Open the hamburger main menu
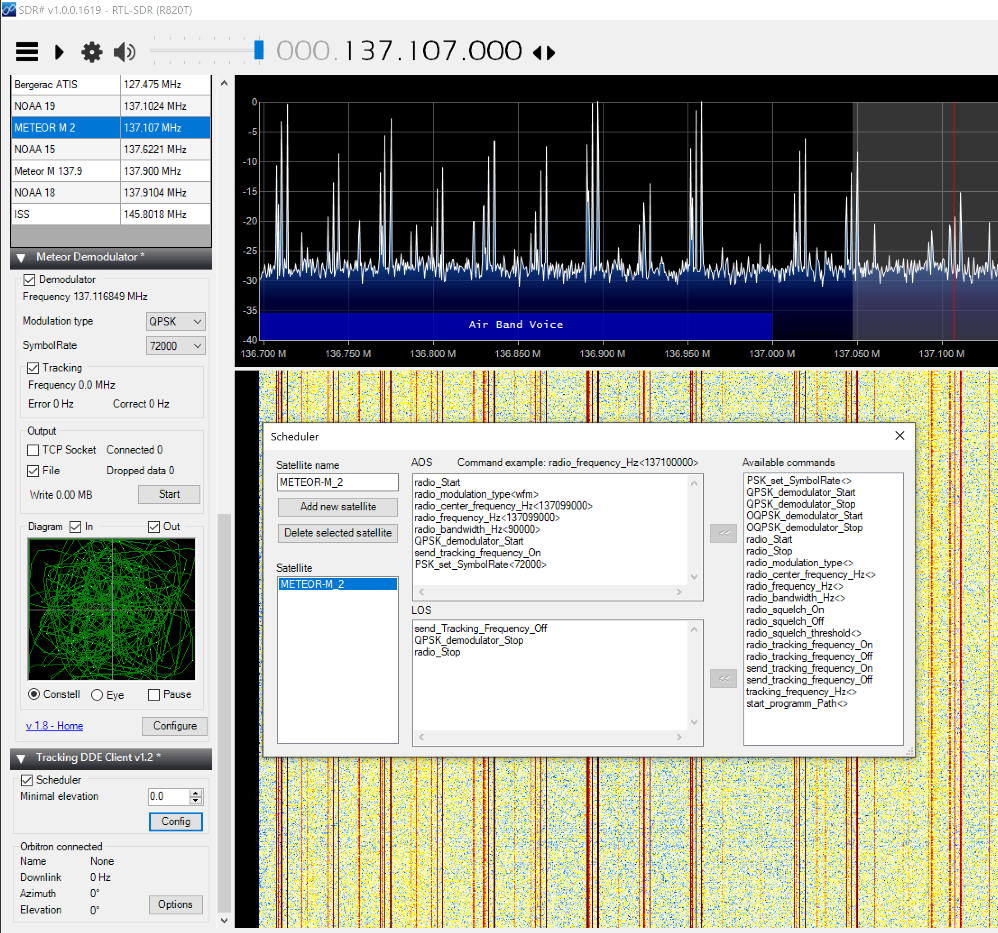Screen dimensions: 998x933 tap(27, 52)
